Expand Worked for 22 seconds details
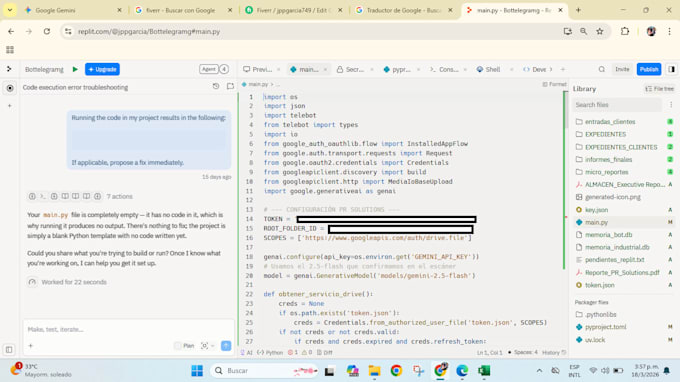Viewport: 680px width, 382px height. pos(74,282)
